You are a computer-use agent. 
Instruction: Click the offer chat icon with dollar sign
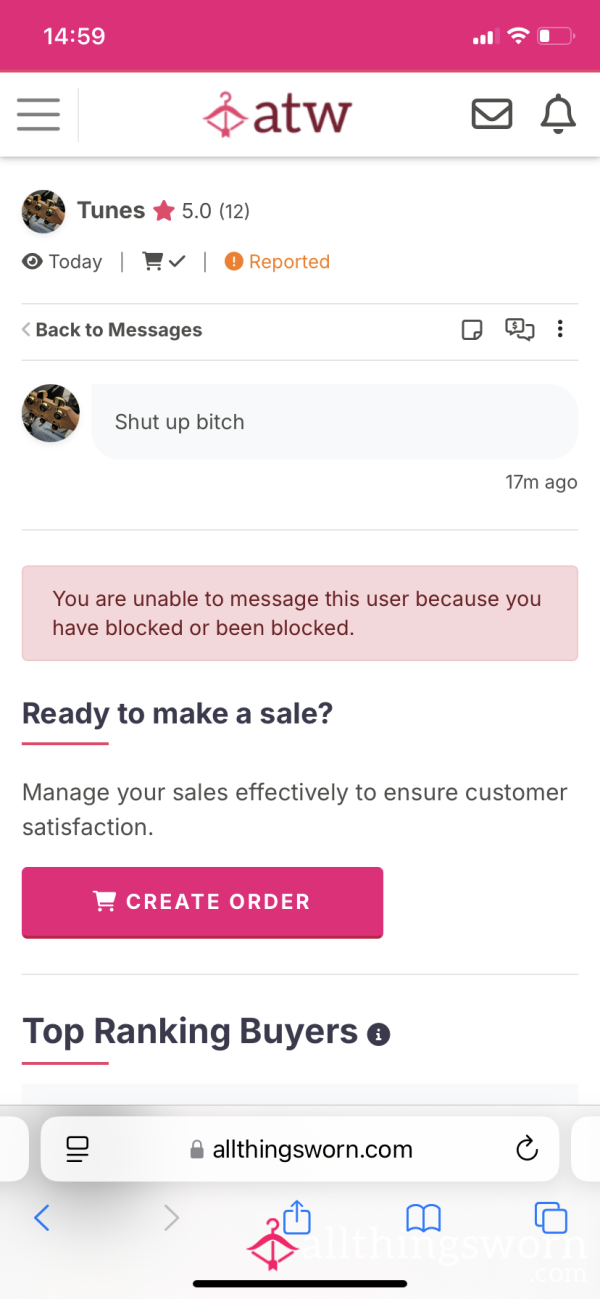520,329
